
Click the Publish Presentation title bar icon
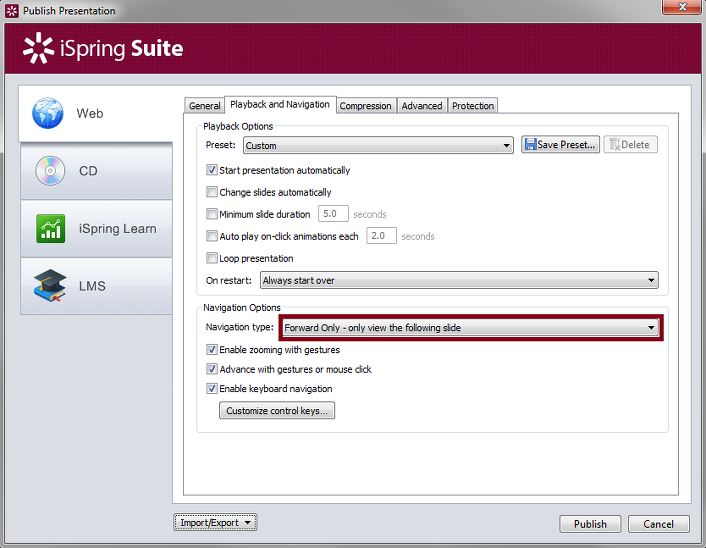coord(12,11)
